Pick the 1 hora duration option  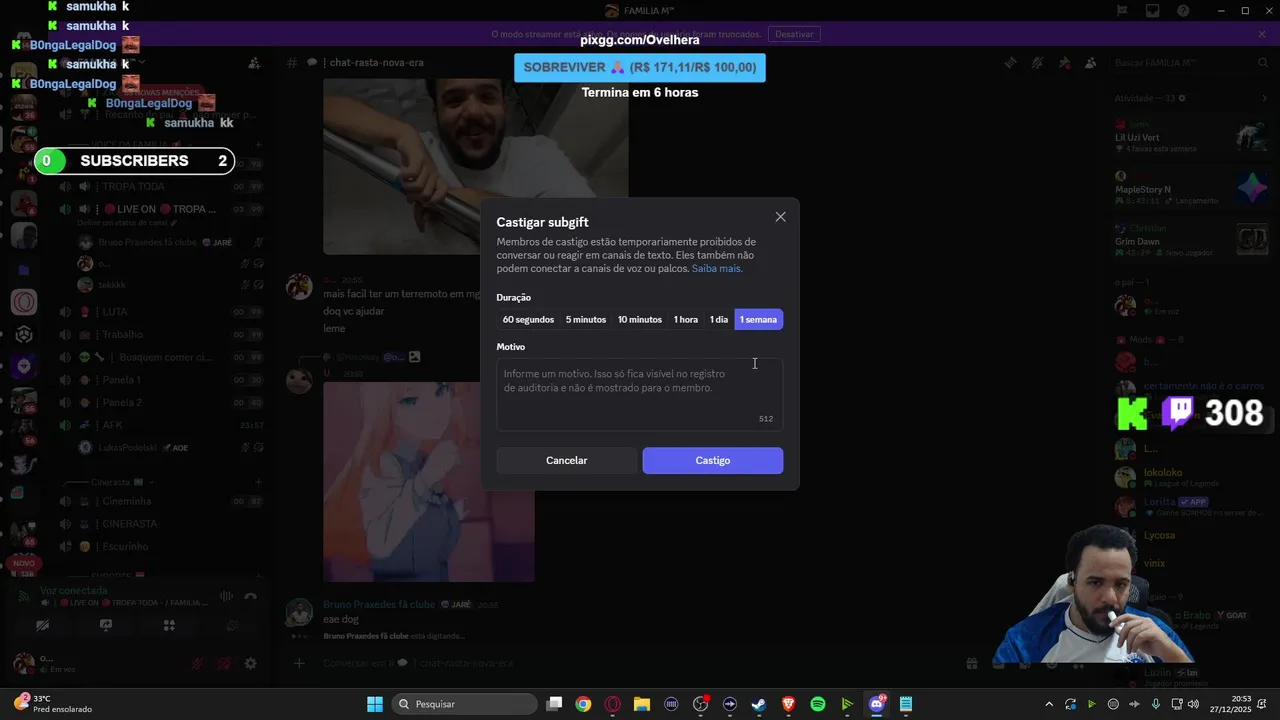(686, 320)
